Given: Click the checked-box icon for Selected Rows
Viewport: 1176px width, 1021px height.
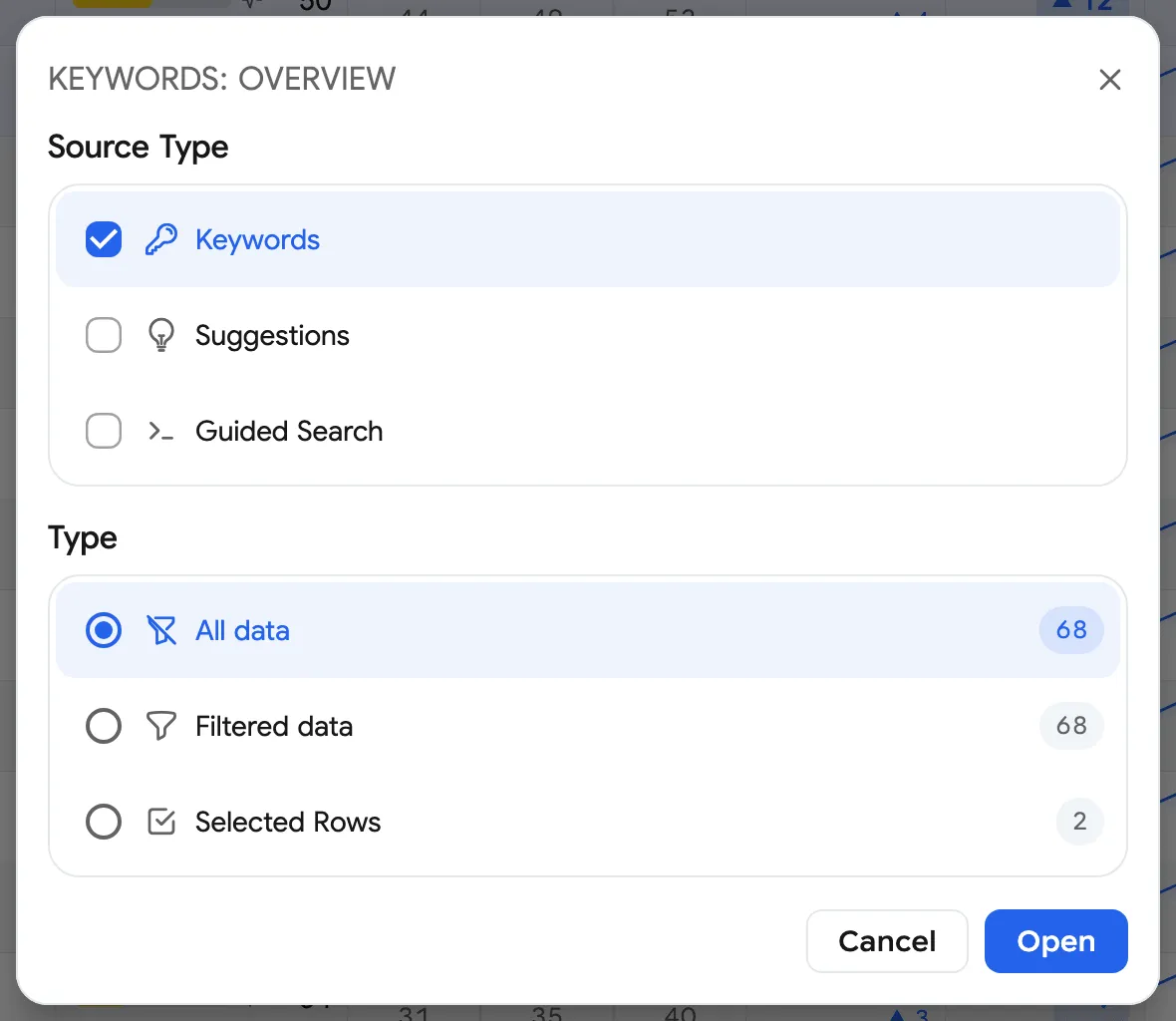Looking at the screenshot, I should 161,822.
